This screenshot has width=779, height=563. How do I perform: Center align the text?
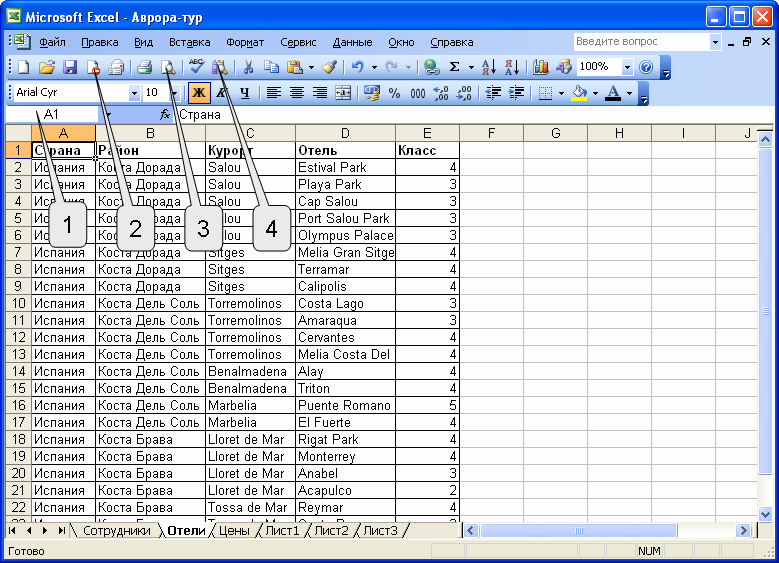click(297, 92)
